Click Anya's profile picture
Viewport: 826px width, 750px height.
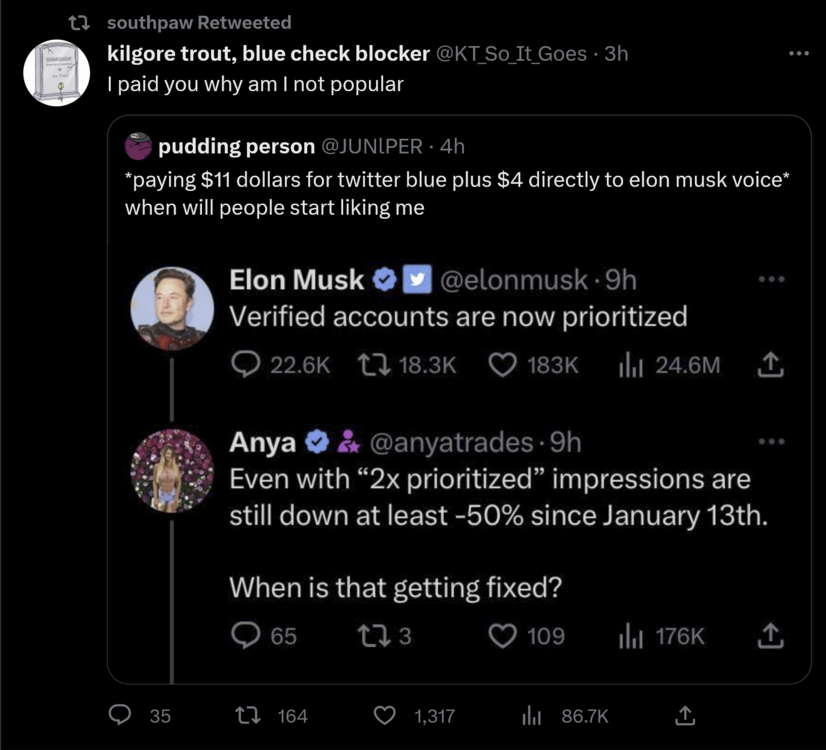coord(173,471)
